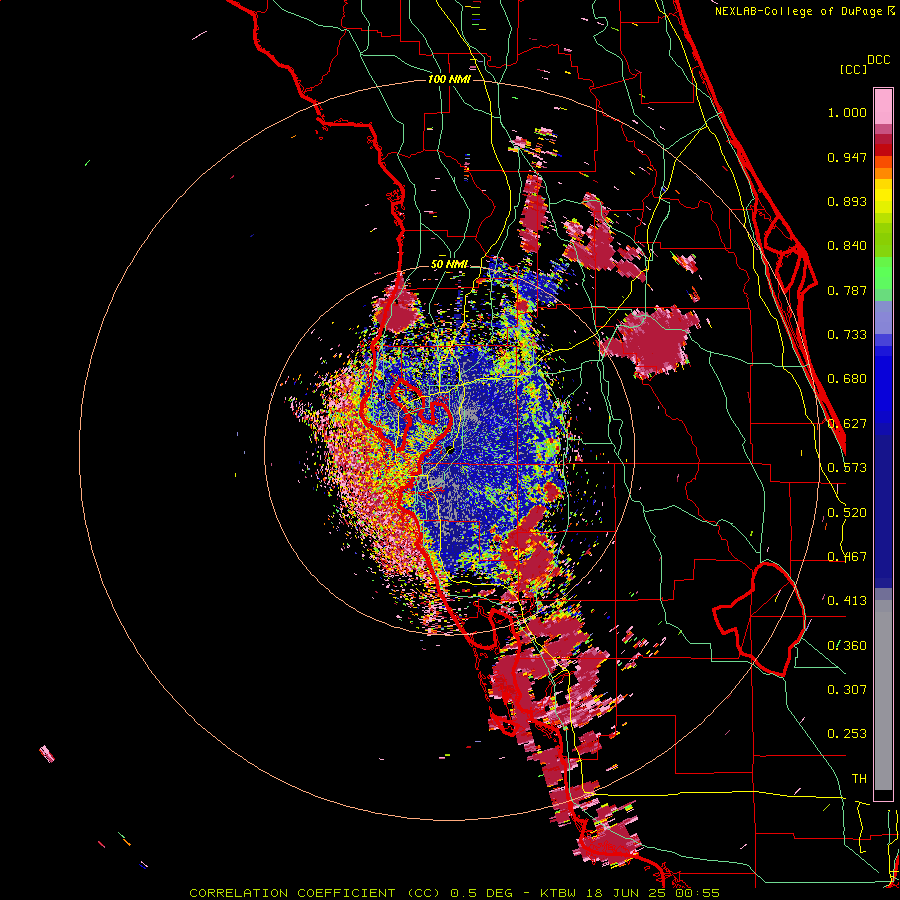Click the DCC label above the color scale

[x=878, y=60]
